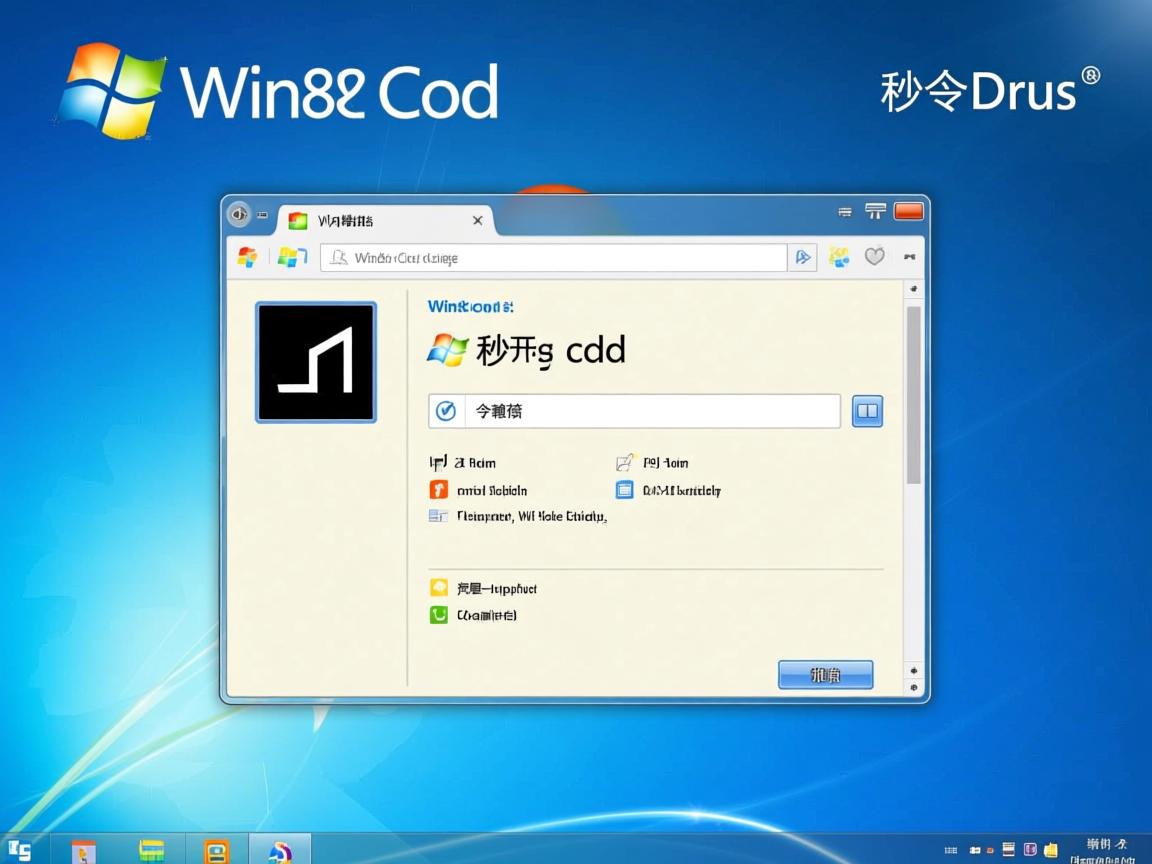Click the yellow chat bubble support icon

coord(438,588)
